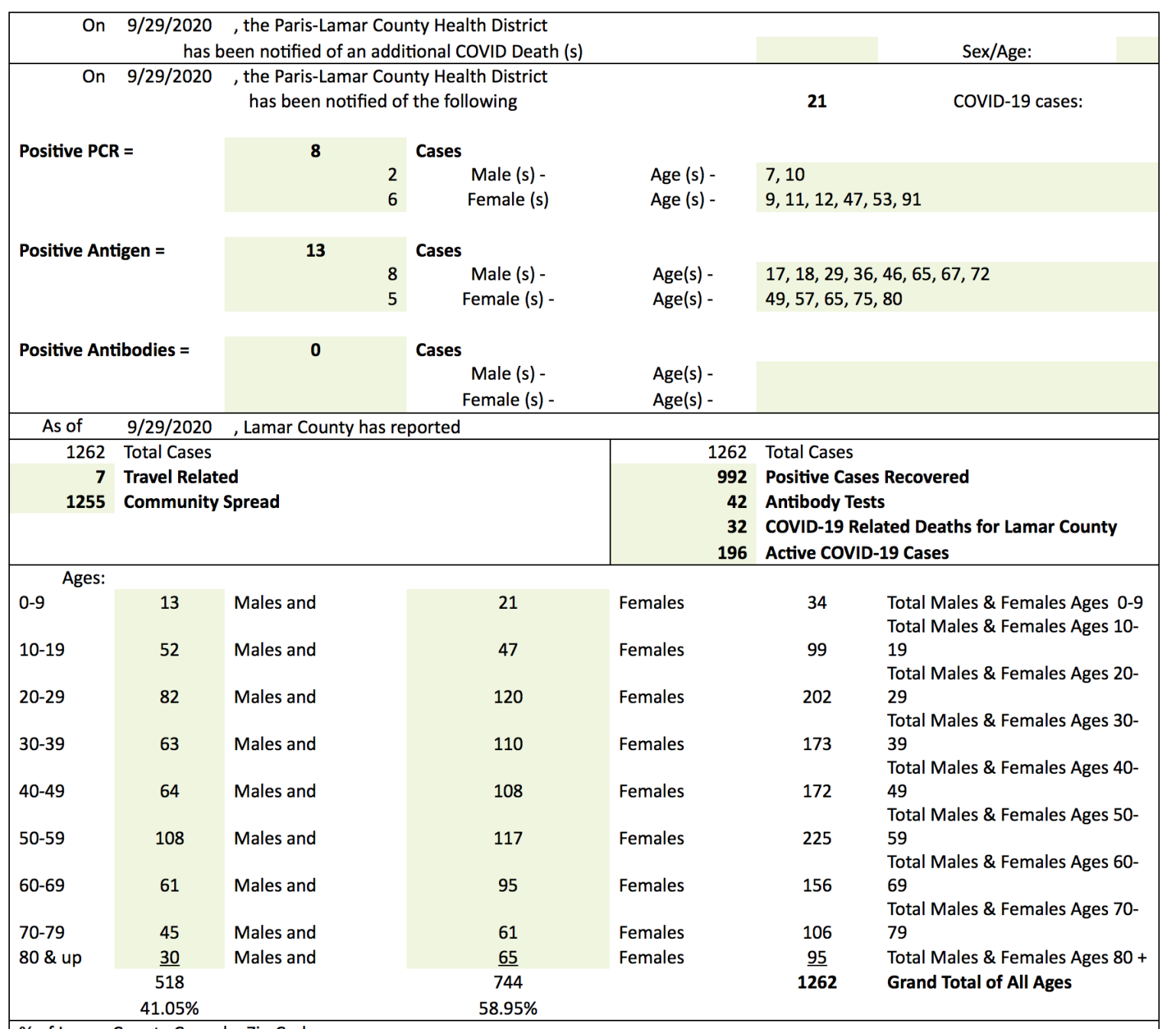
Task: Select the bold Grand Total value 1262
Action: (x=817, y=982)
